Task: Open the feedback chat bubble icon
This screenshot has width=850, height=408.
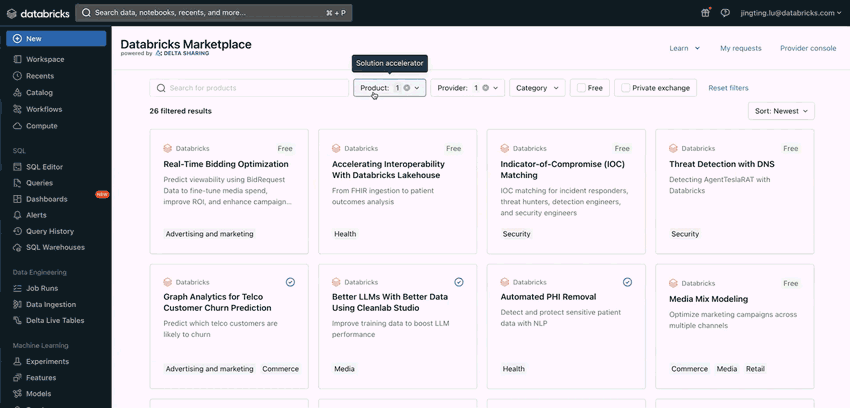Action: pos(724,13)
